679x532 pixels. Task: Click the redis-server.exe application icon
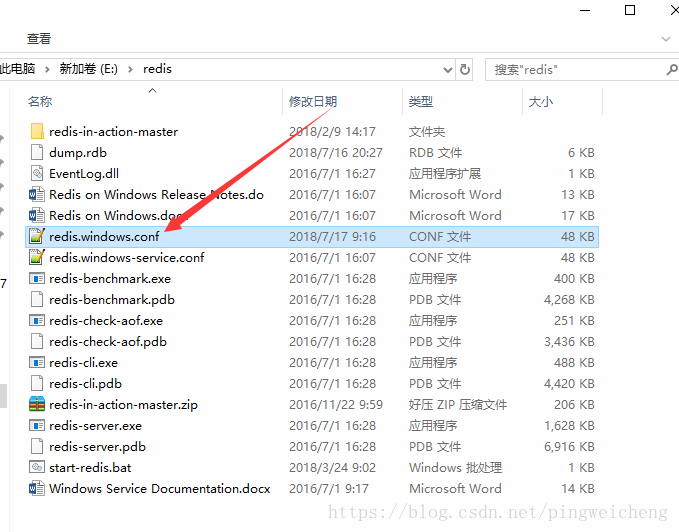tap(37, 426)
